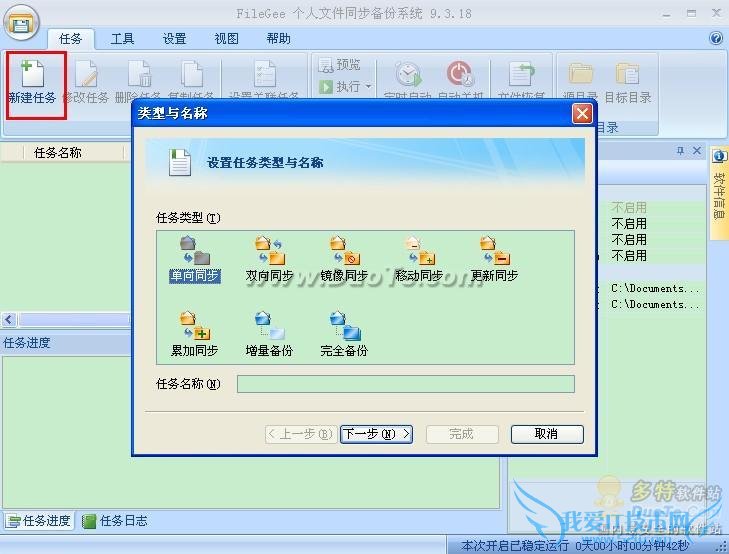This screenshot has height=554, width=729.
Task: Click the New Task (新建任务) icon
Action: pyautogui.click(x=33, y=74)
